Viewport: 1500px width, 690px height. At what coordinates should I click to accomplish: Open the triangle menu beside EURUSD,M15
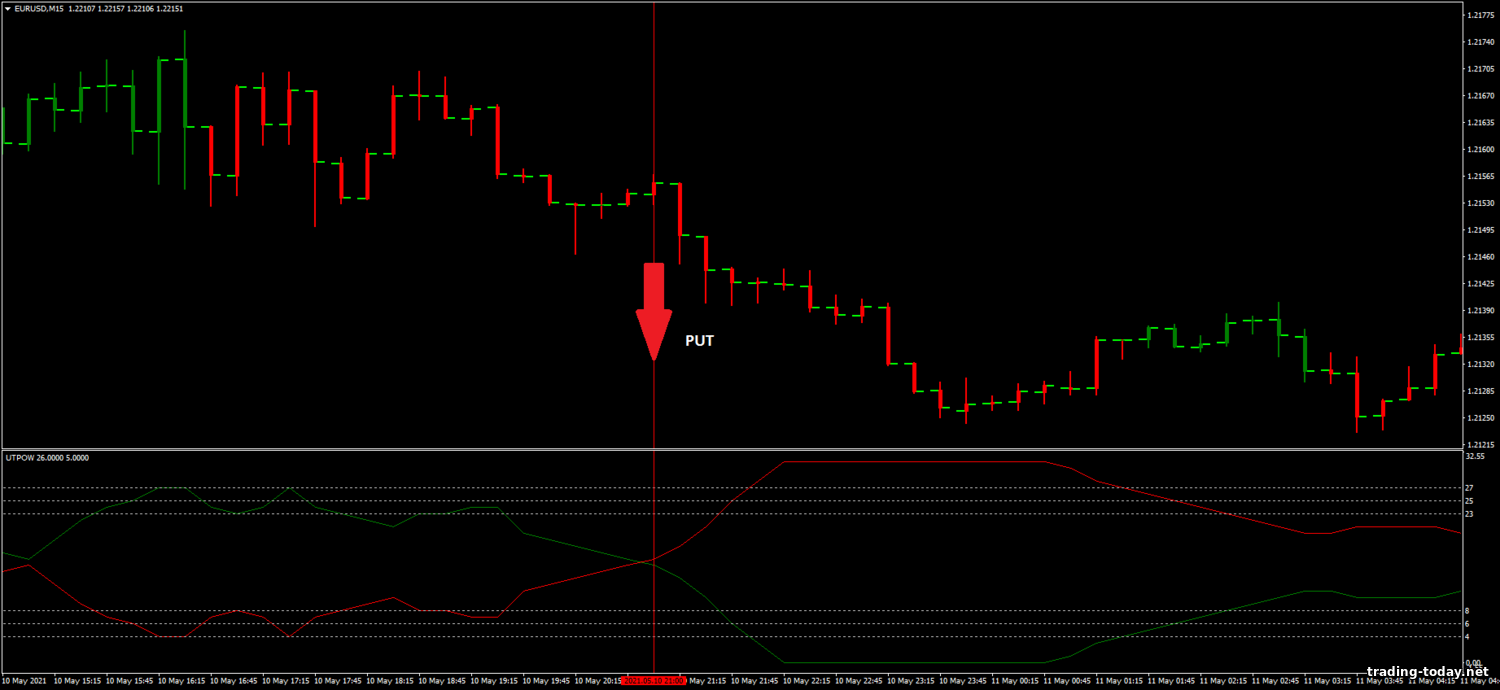tap(7, 8)
